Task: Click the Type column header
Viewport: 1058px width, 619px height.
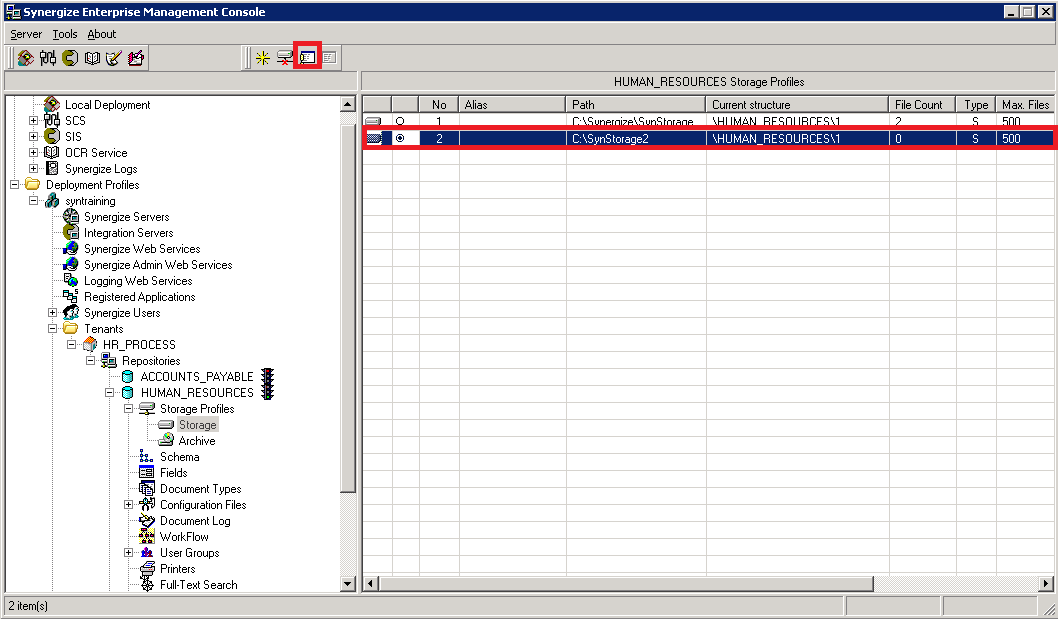Action: click(976, 105)
